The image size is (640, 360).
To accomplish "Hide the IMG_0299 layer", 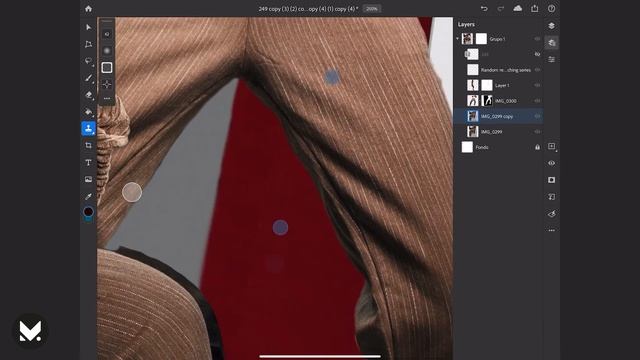I will pyautogui.click(x=537, y=132).
